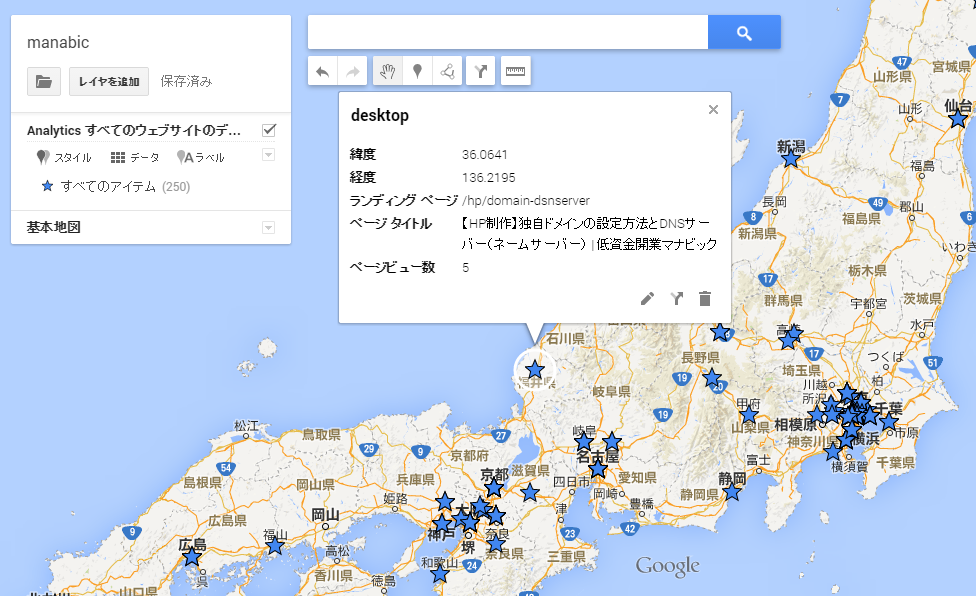The width and height of the screenshot is (976, 596).
Task: Close the desktop info window
Action: 713,109
